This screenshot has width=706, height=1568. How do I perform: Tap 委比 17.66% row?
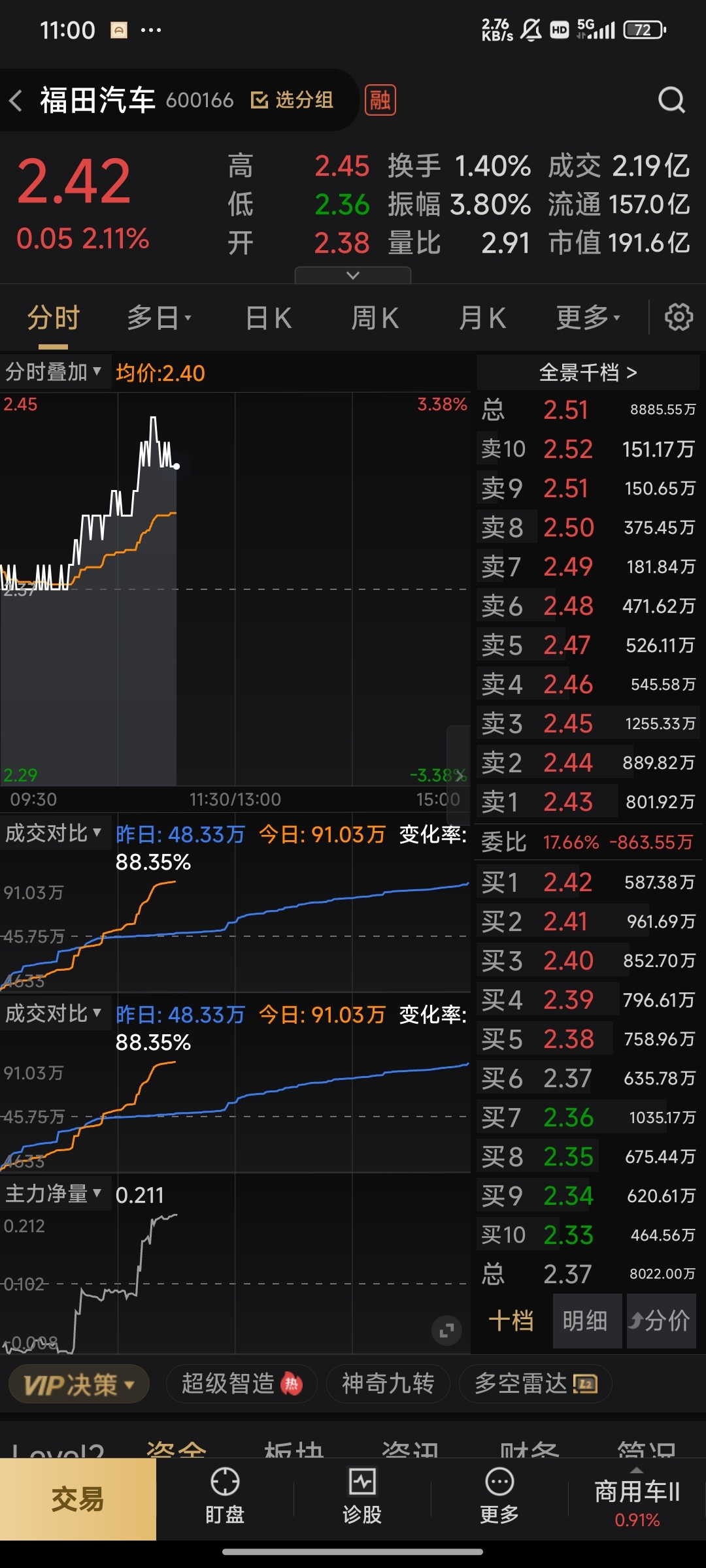pyautogui.click(x=588, y=842)
